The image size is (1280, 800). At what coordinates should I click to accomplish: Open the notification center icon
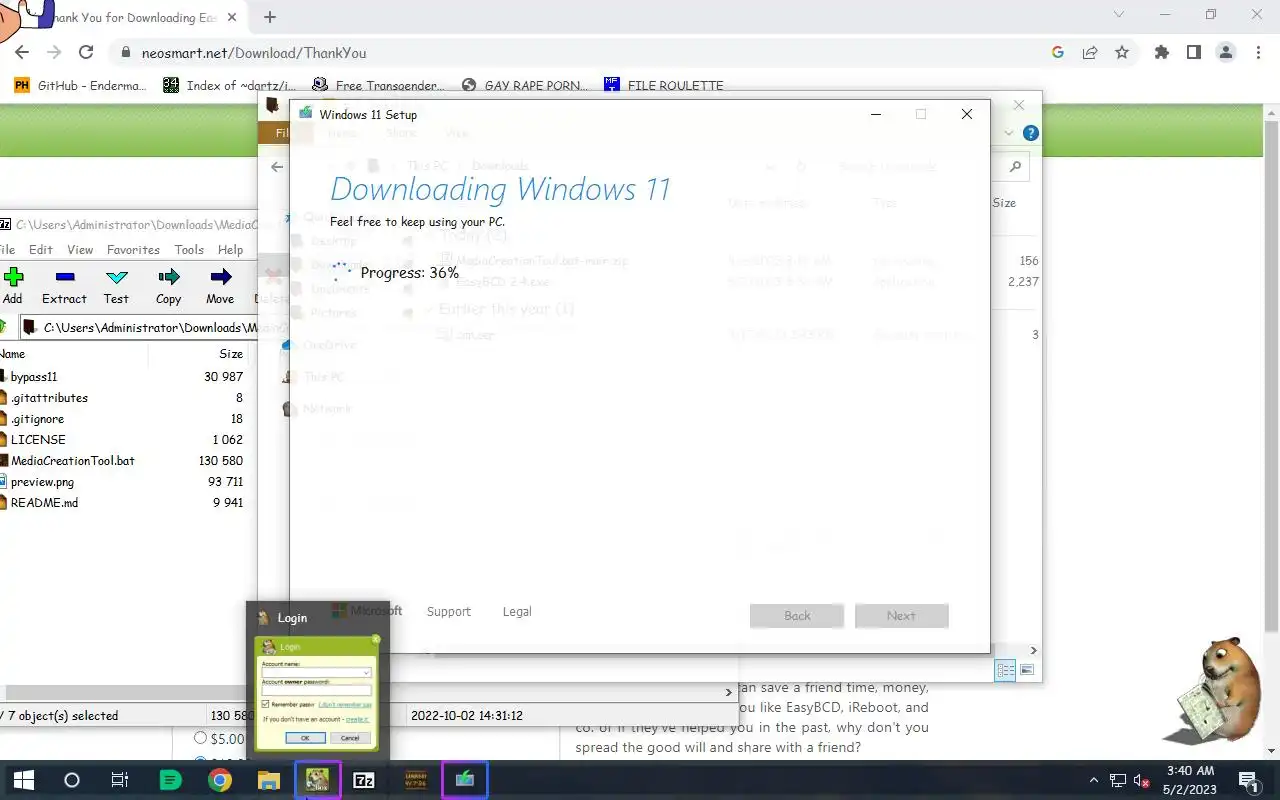coord(1248,780)
